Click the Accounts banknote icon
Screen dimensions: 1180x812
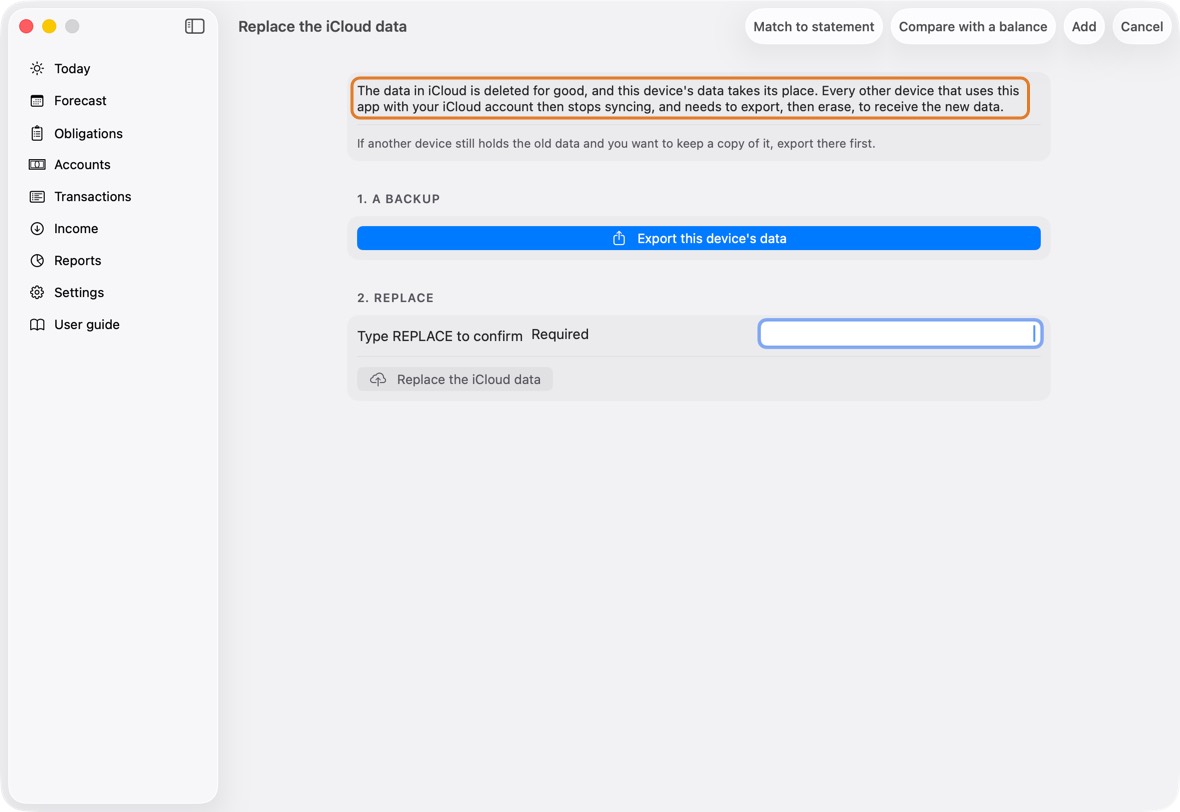pos(37,165)
